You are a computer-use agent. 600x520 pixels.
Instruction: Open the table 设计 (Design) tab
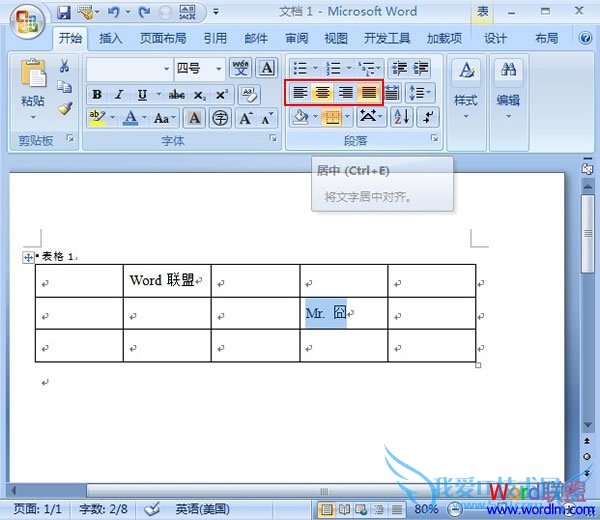point(495,38)
